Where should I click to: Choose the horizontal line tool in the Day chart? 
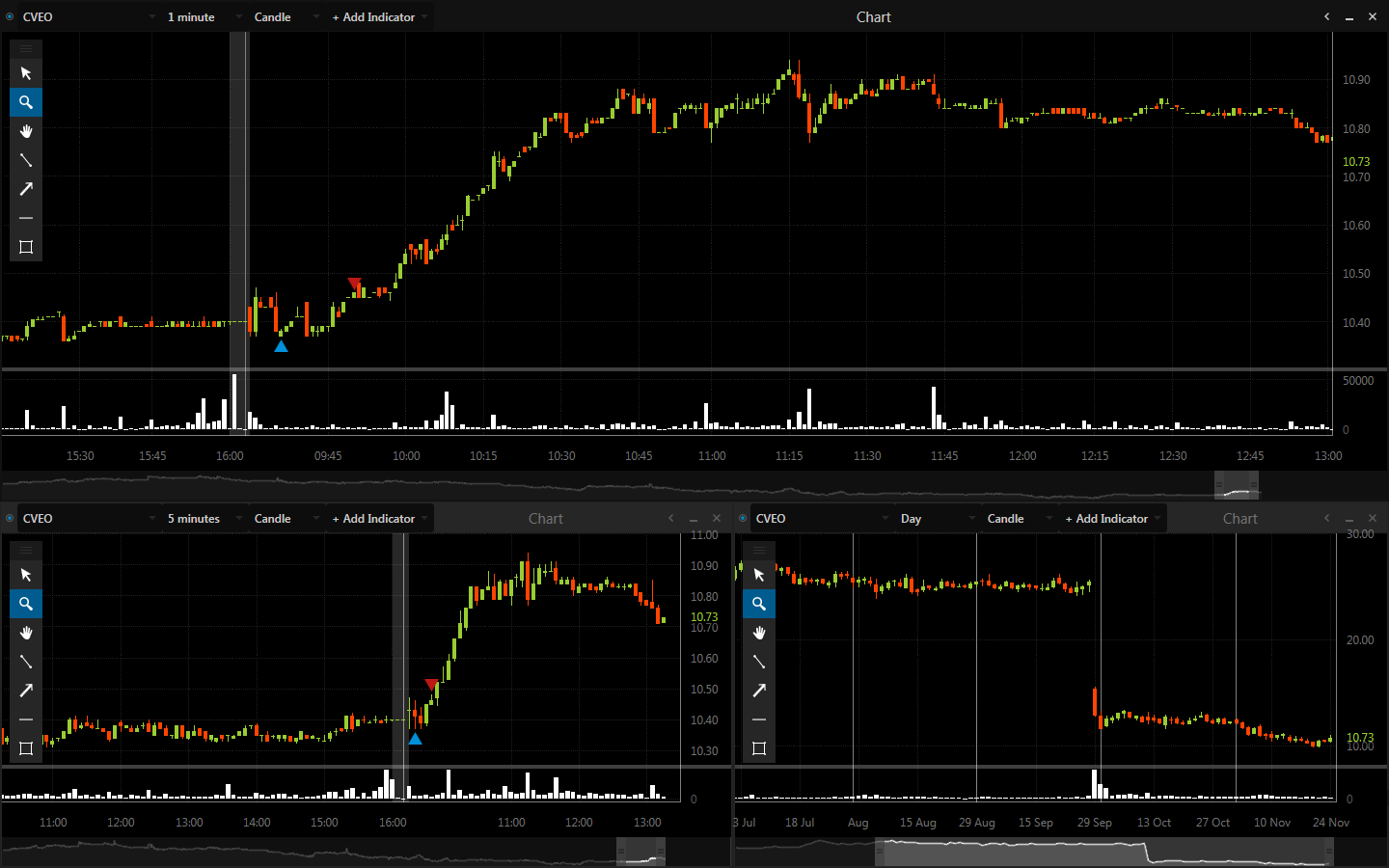pos(759,719)
